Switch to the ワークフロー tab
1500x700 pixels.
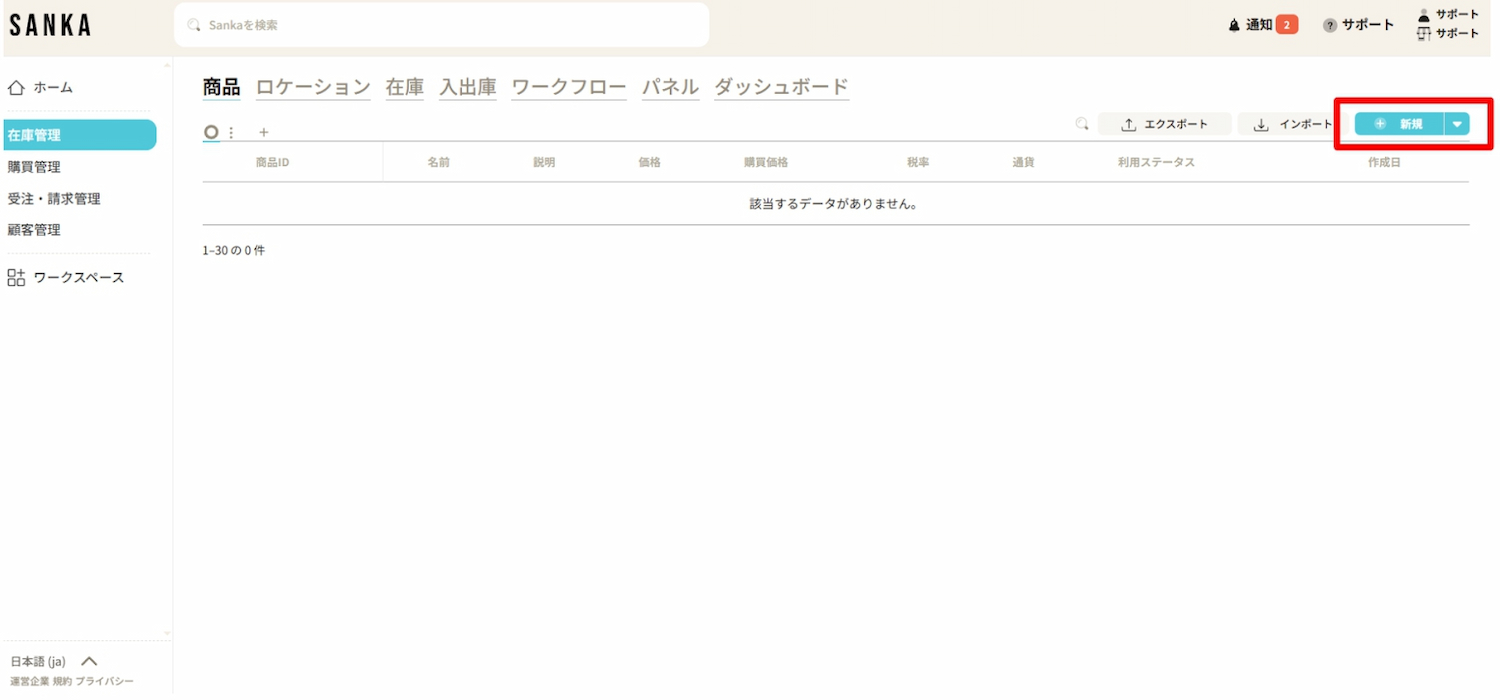pyautogui.click(x=569, y=87)
